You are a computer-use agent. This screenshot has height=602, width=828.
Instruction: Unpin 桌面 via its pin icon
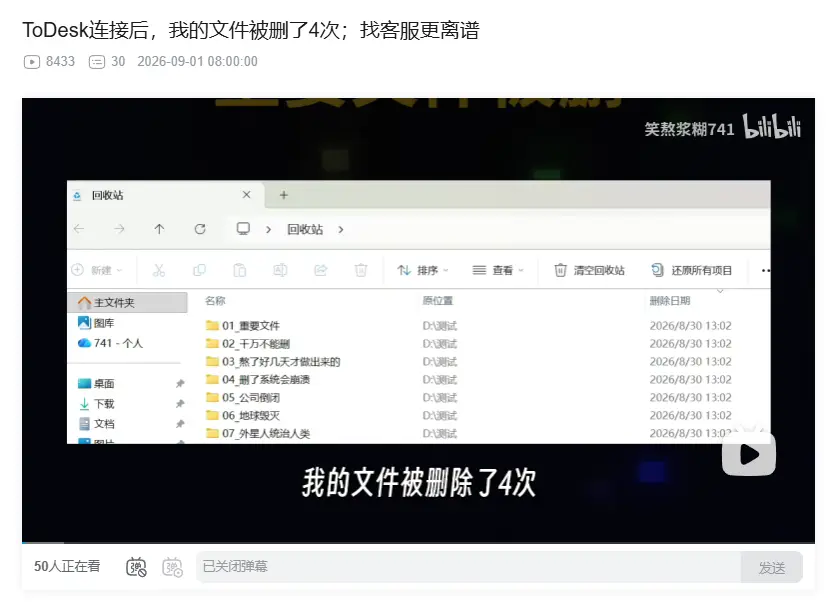180,383
